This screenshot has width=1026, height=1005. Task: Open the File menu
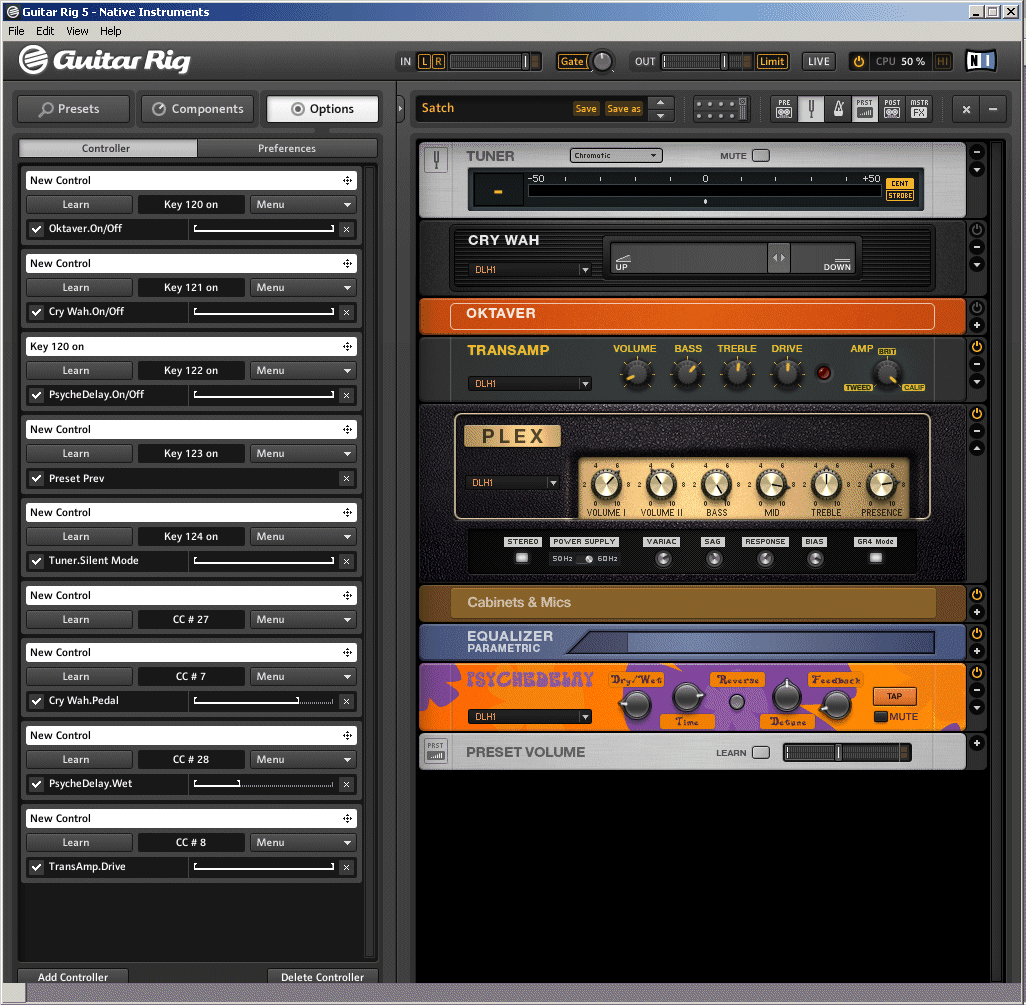tap(16, 31)
